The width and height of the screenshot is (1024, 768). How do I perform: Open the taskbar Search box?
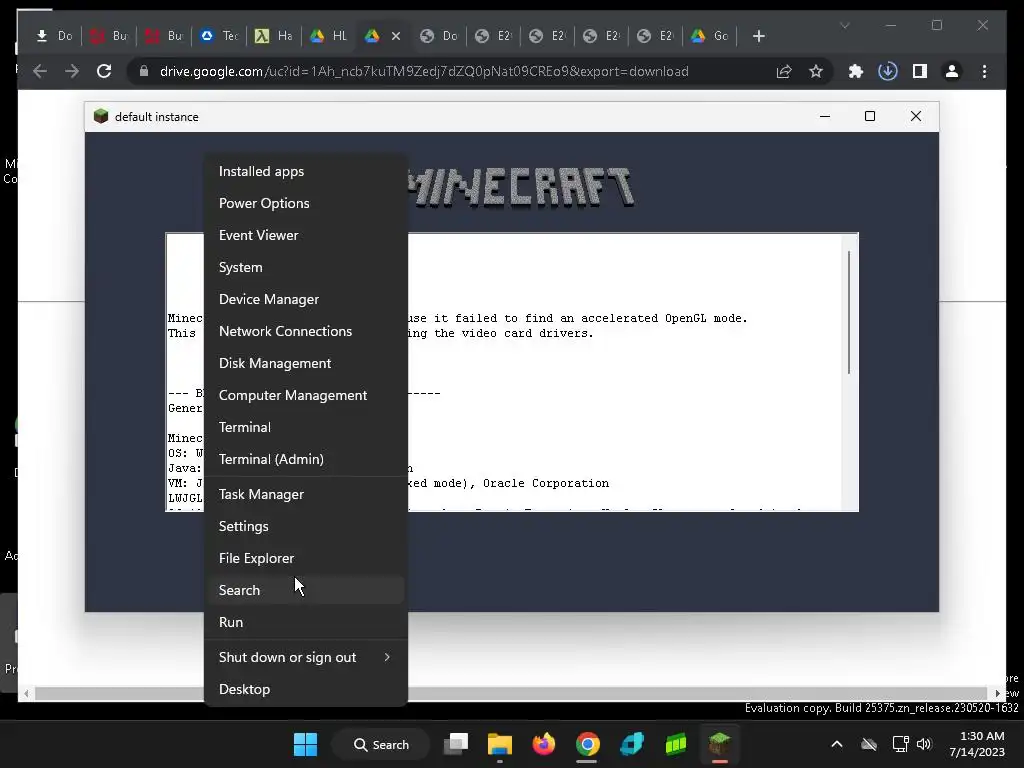click(x=381, y=744)
